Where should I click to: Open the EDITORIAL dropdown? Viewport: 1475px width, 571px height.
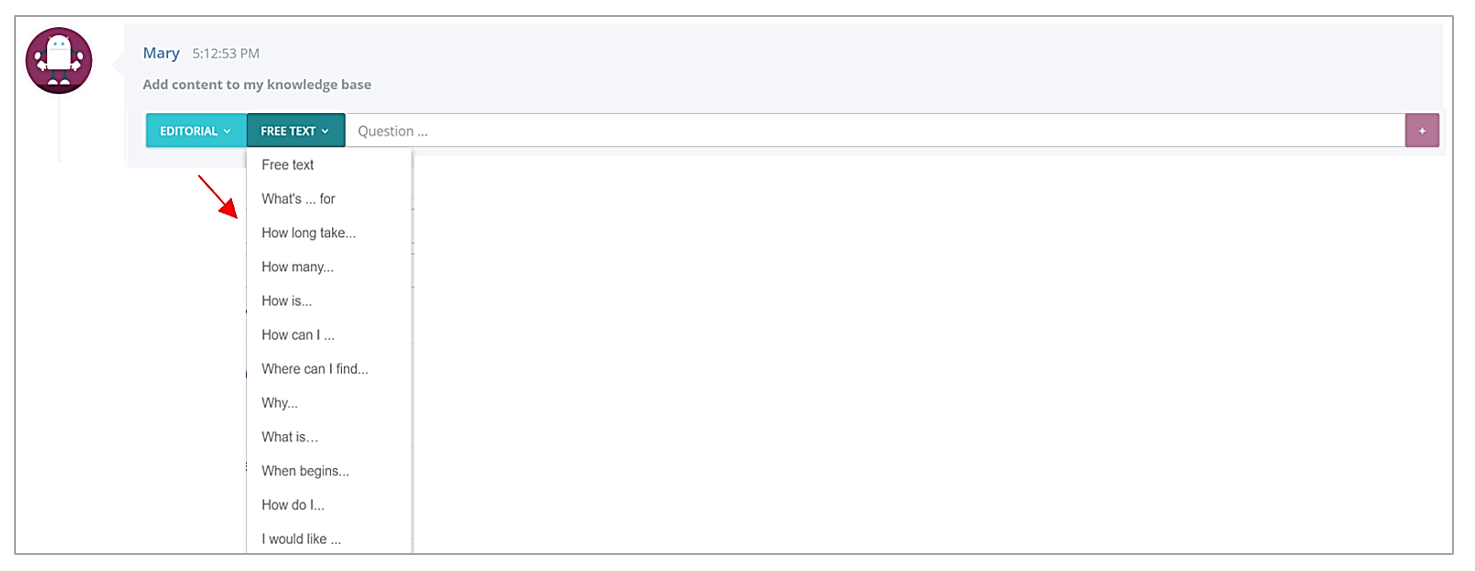tap(196, 131)
